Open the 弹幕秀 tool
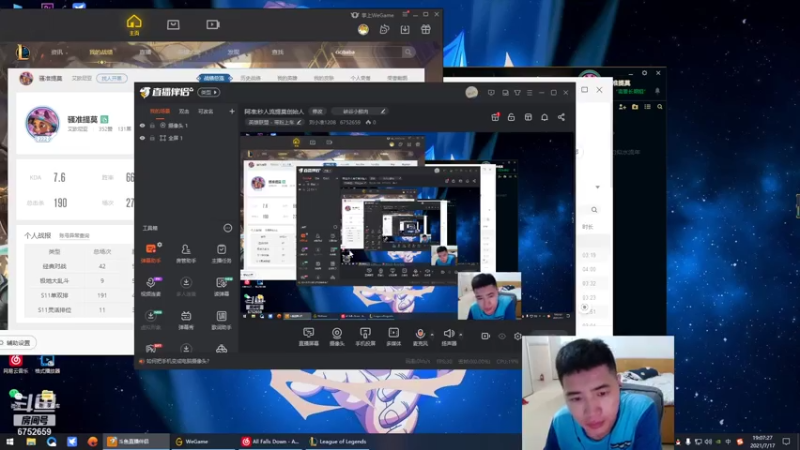 coord(186,320)
